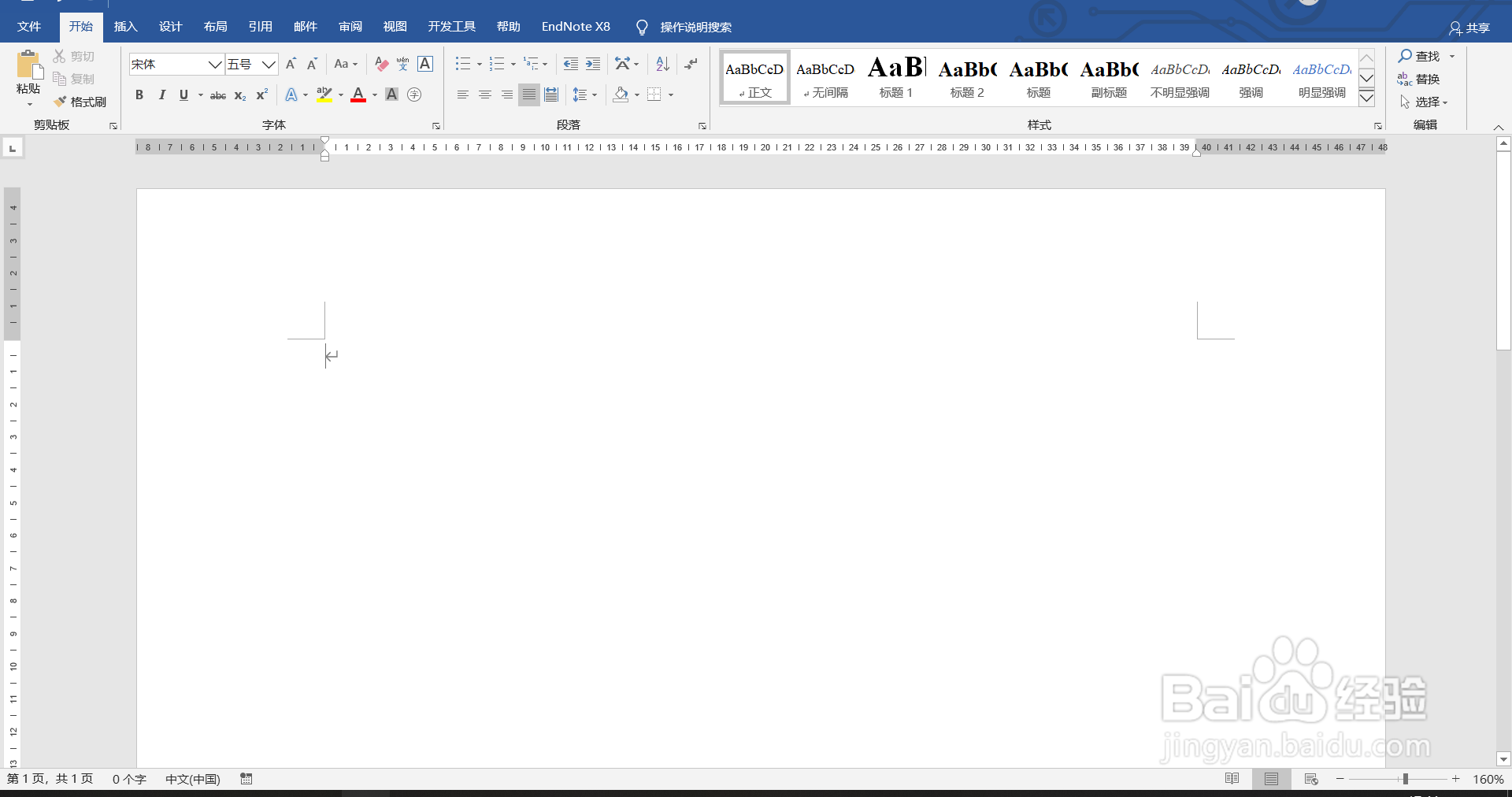
Task: Toggle Superscript formatting
Action: tap(262, 95)
